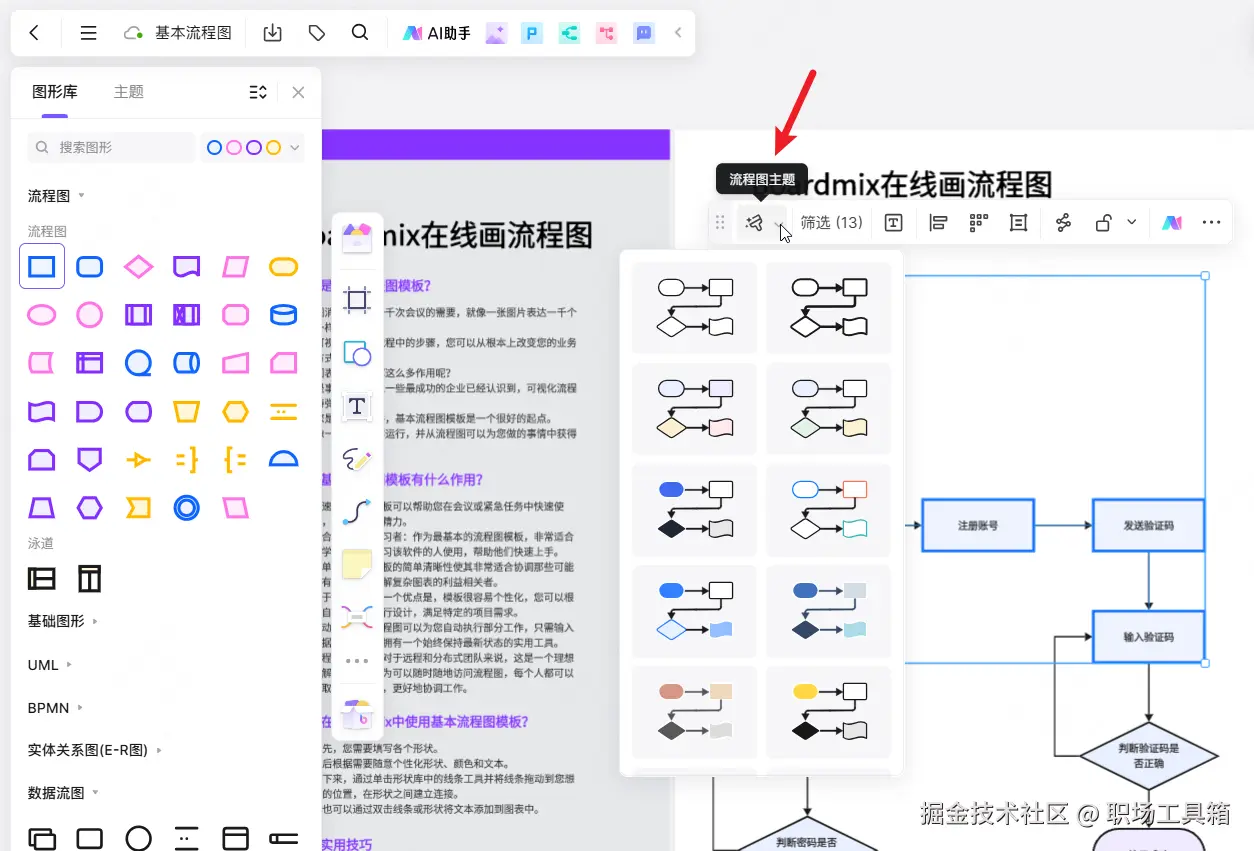Go back using the top-left arrow
Viewport: 1254px width, 851px height.
34,33
